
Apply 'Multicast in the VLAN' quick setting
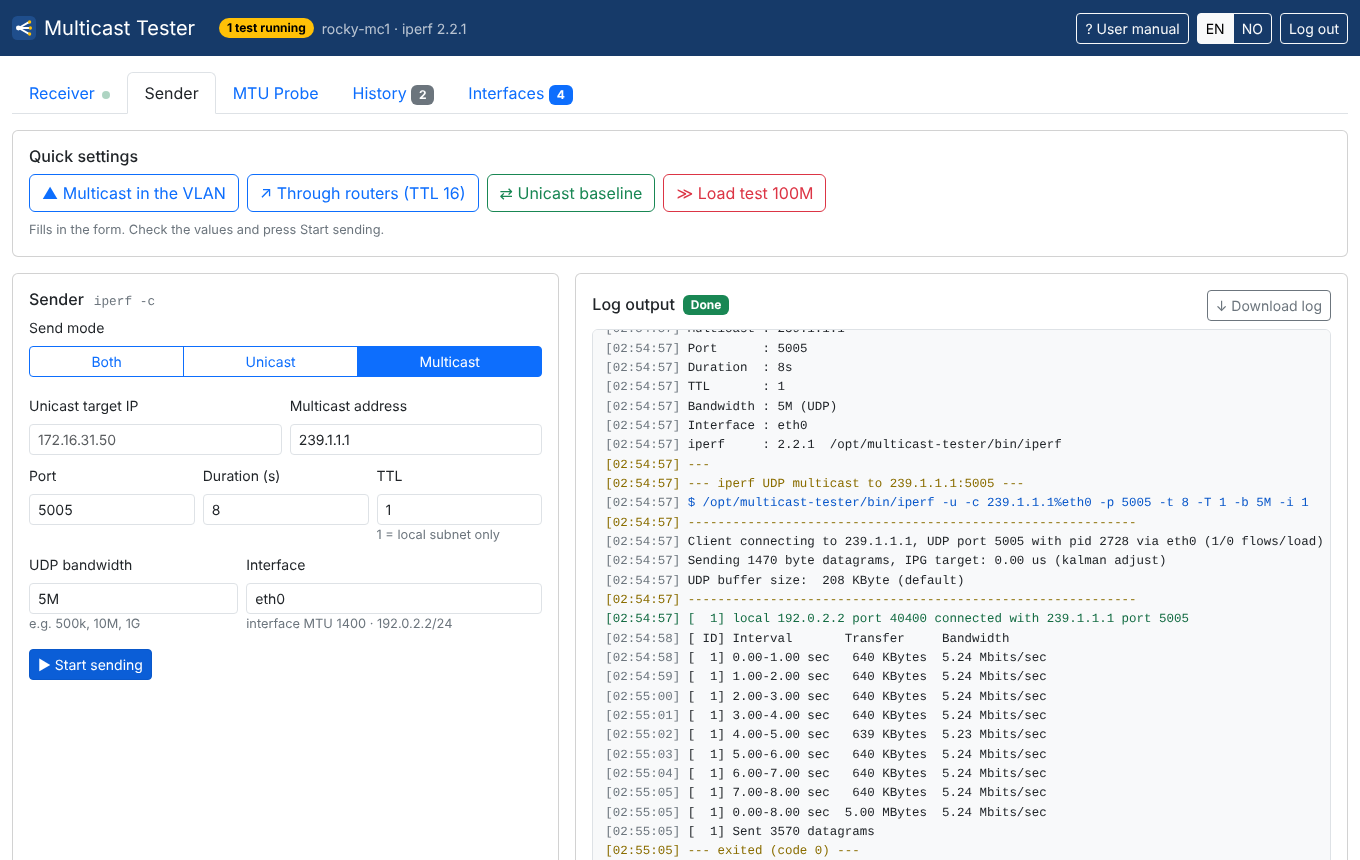tap(134, 193)
